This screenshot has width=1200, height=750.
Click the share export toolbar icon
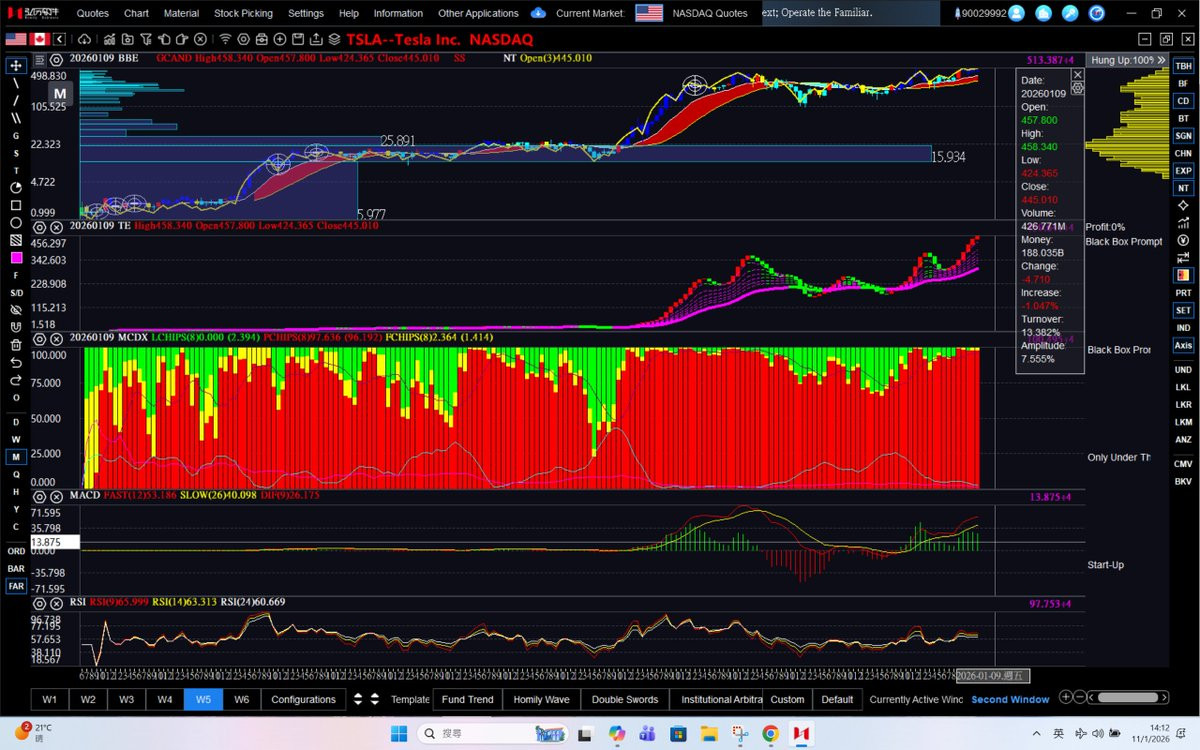(x=316, y=39)
